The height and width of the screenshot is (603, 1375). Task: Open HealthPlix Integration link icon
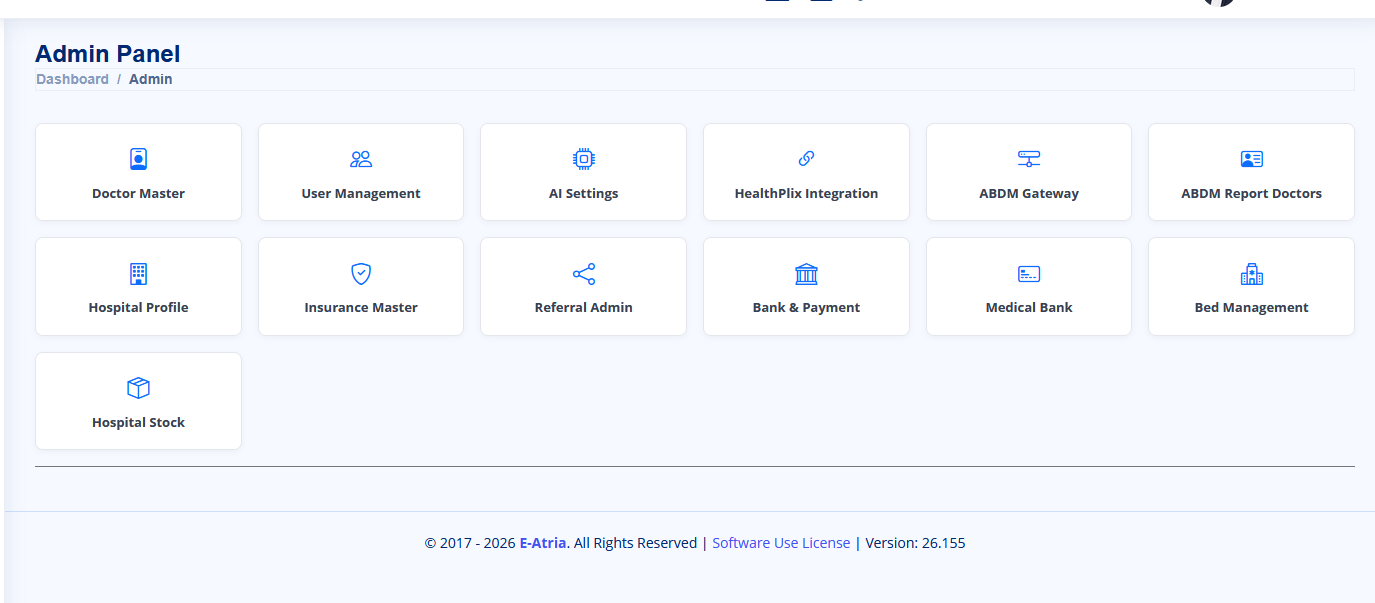806,159
